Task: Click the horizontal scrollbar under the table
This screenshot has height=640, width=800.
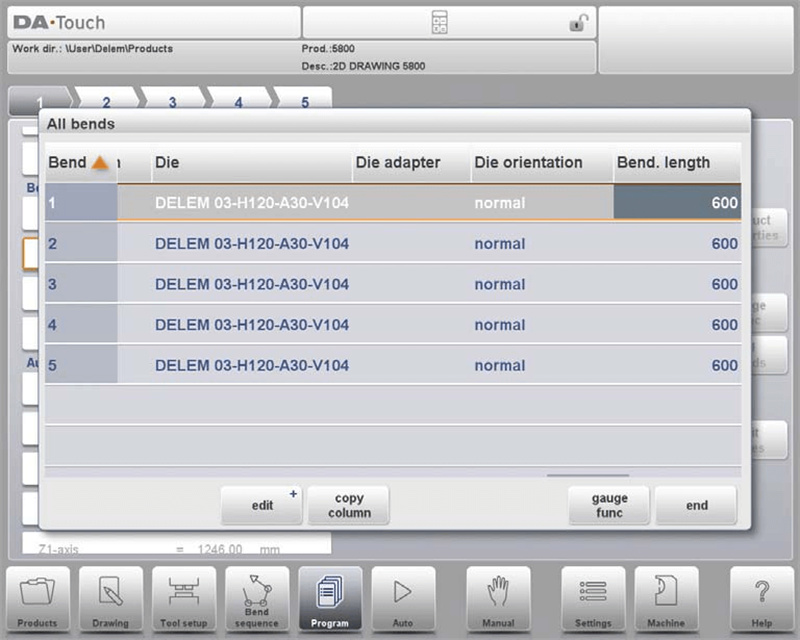Action: (588, 475)
